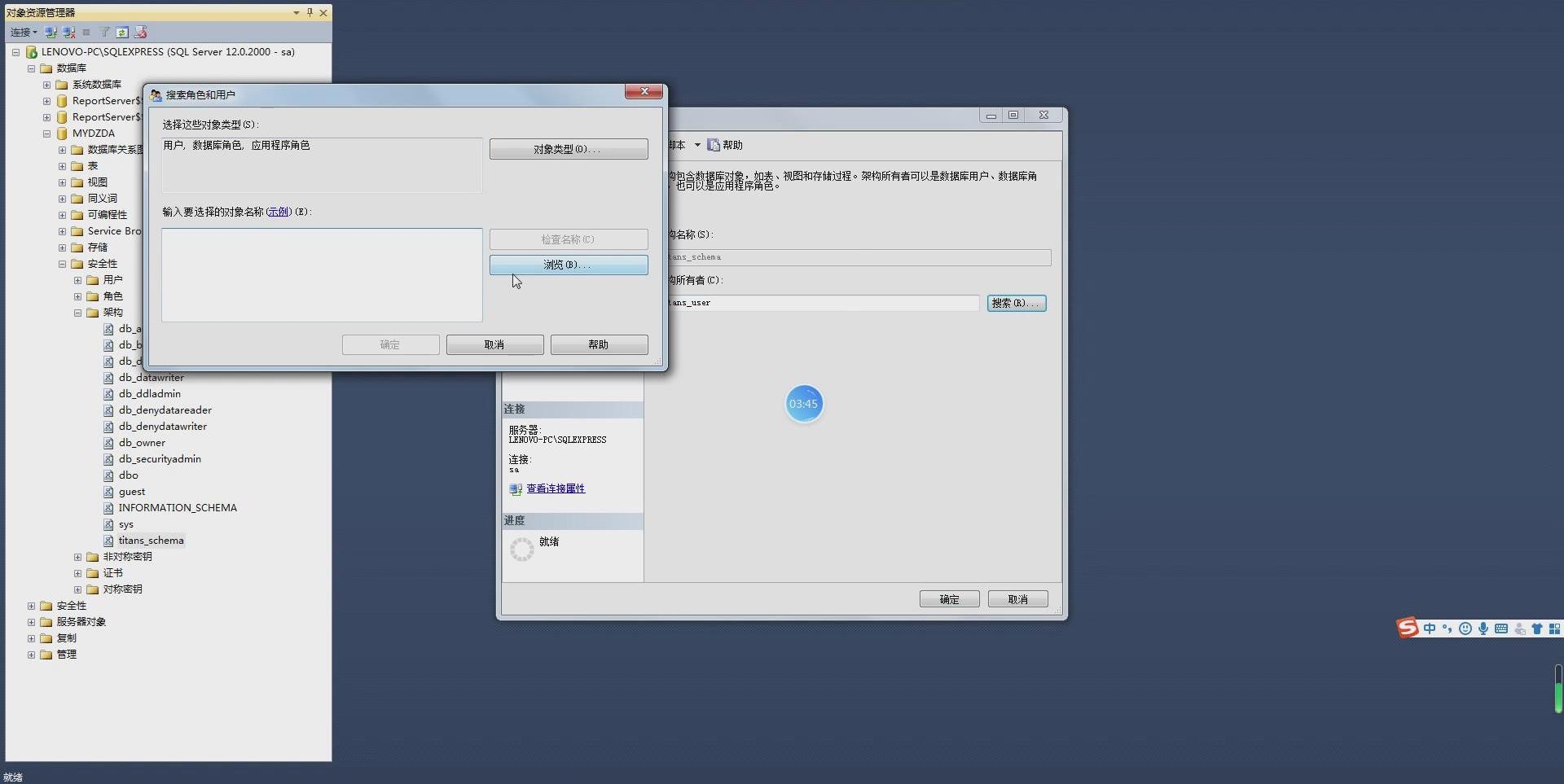Expand the 用户 folder under 安全性
Screen dimensions: 1564x784
click(77, 280)
